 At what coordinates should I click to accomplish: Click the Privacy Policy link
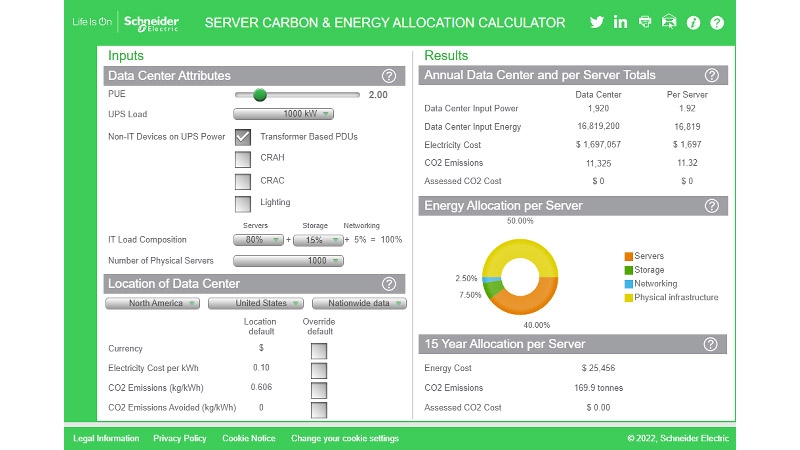coord(180,438)
